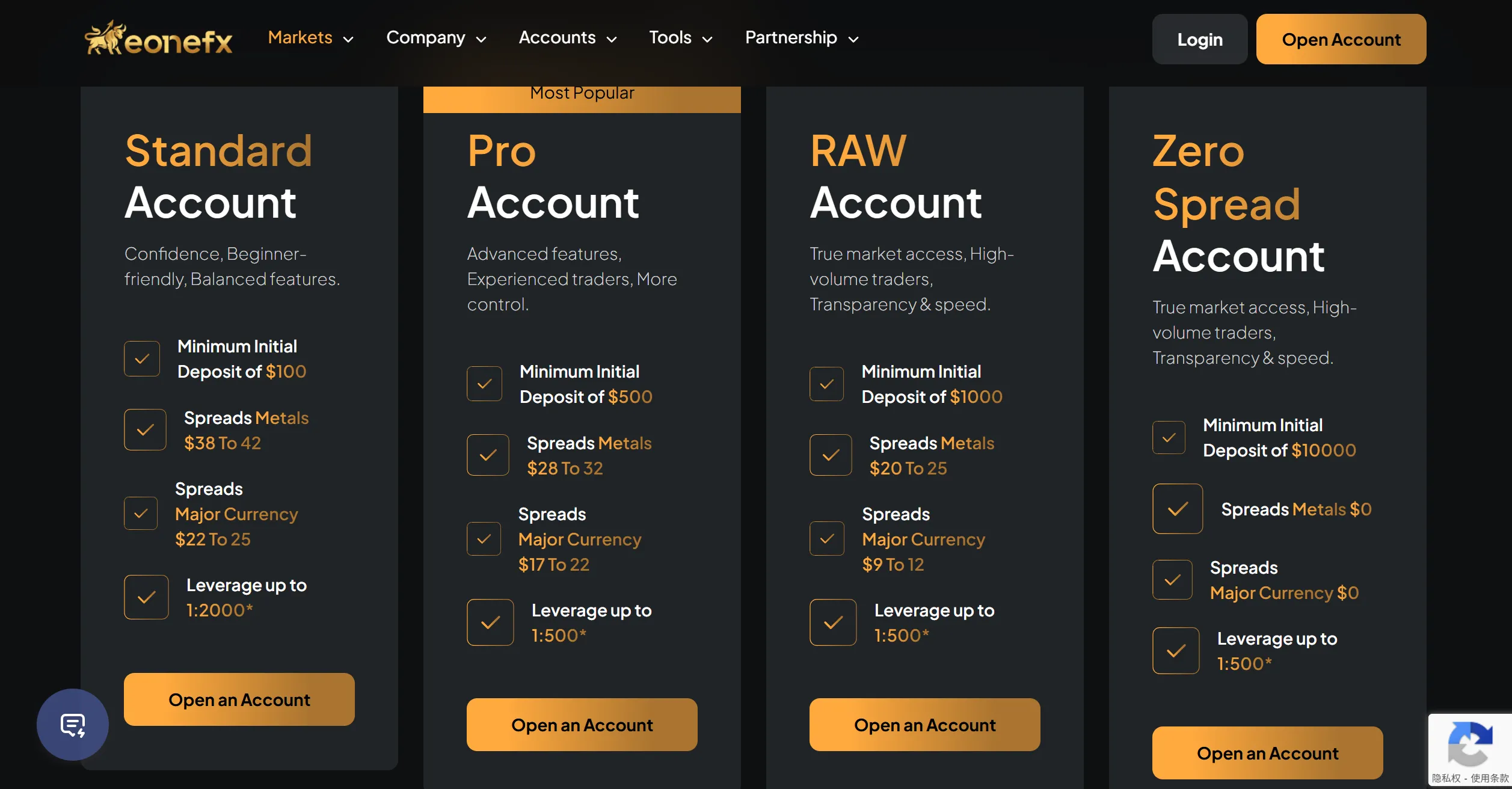This screenshot has width=1512, height=789.
Task: Click the reCAPTCHA badge icon
Action: click(1470, 743)
